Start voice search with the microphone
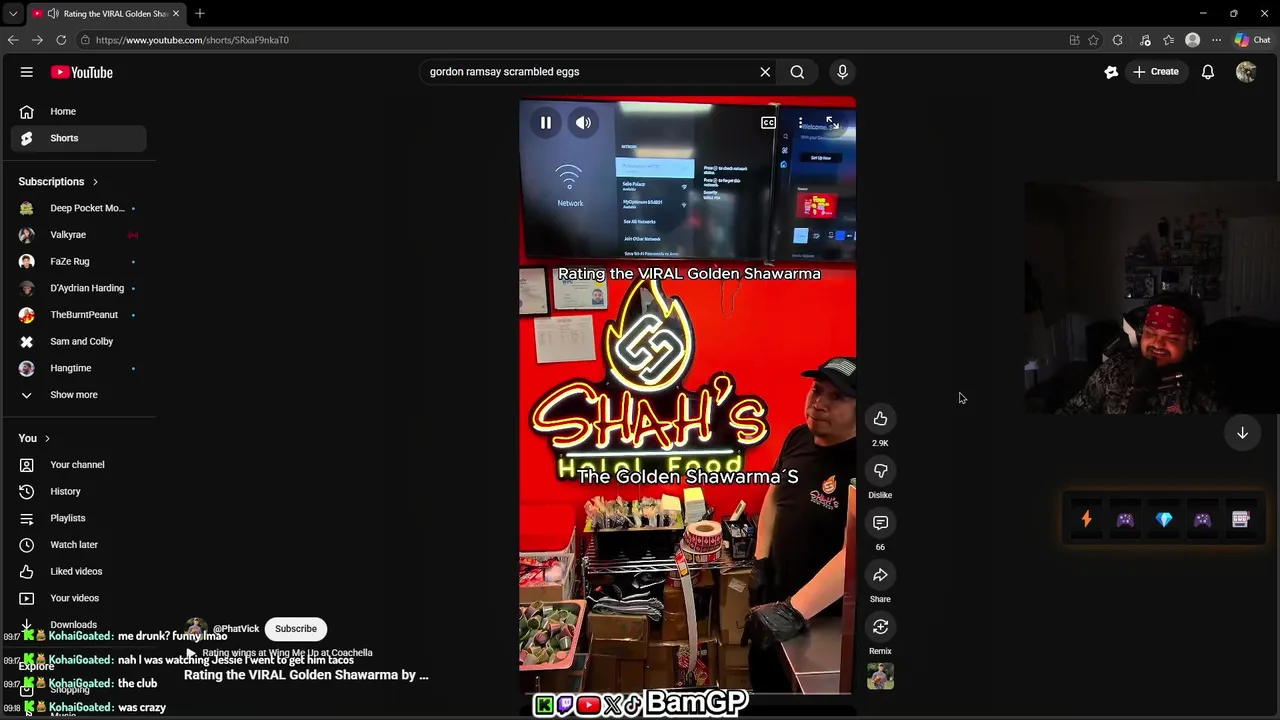 842,72
